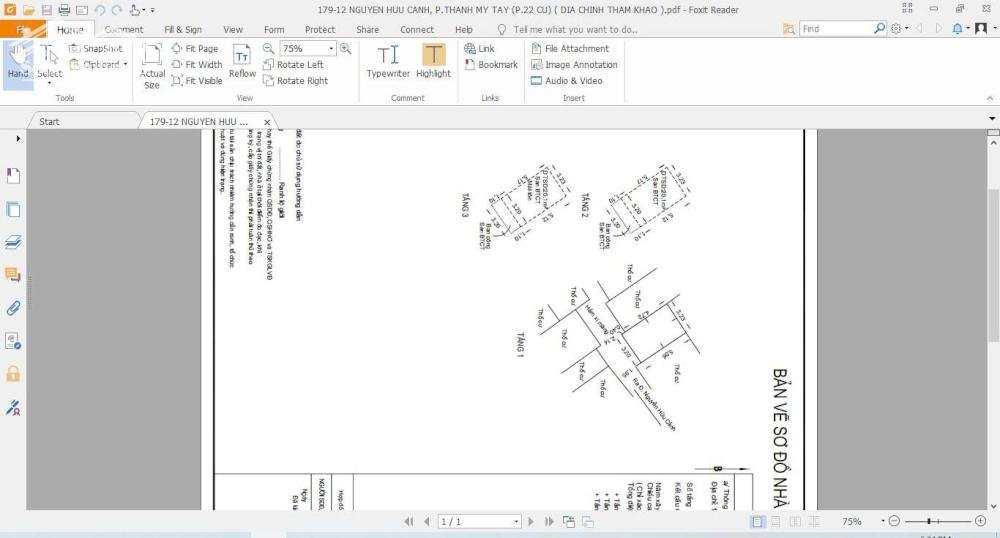Switch to facing pages view mode
Viewport: 1000px width, 538px height.
pyautogui.click(x=795, y=522)
